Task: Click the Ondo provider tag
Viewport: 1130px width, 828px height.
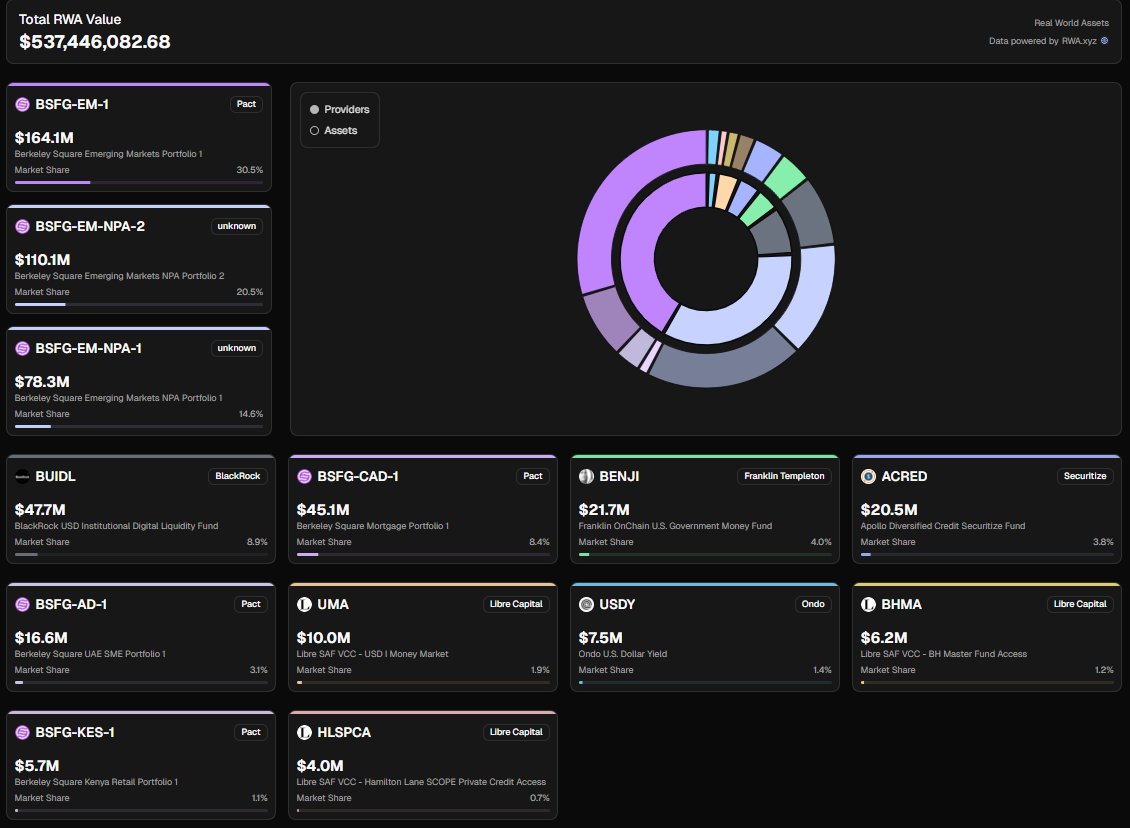Action: coord(813,605)
